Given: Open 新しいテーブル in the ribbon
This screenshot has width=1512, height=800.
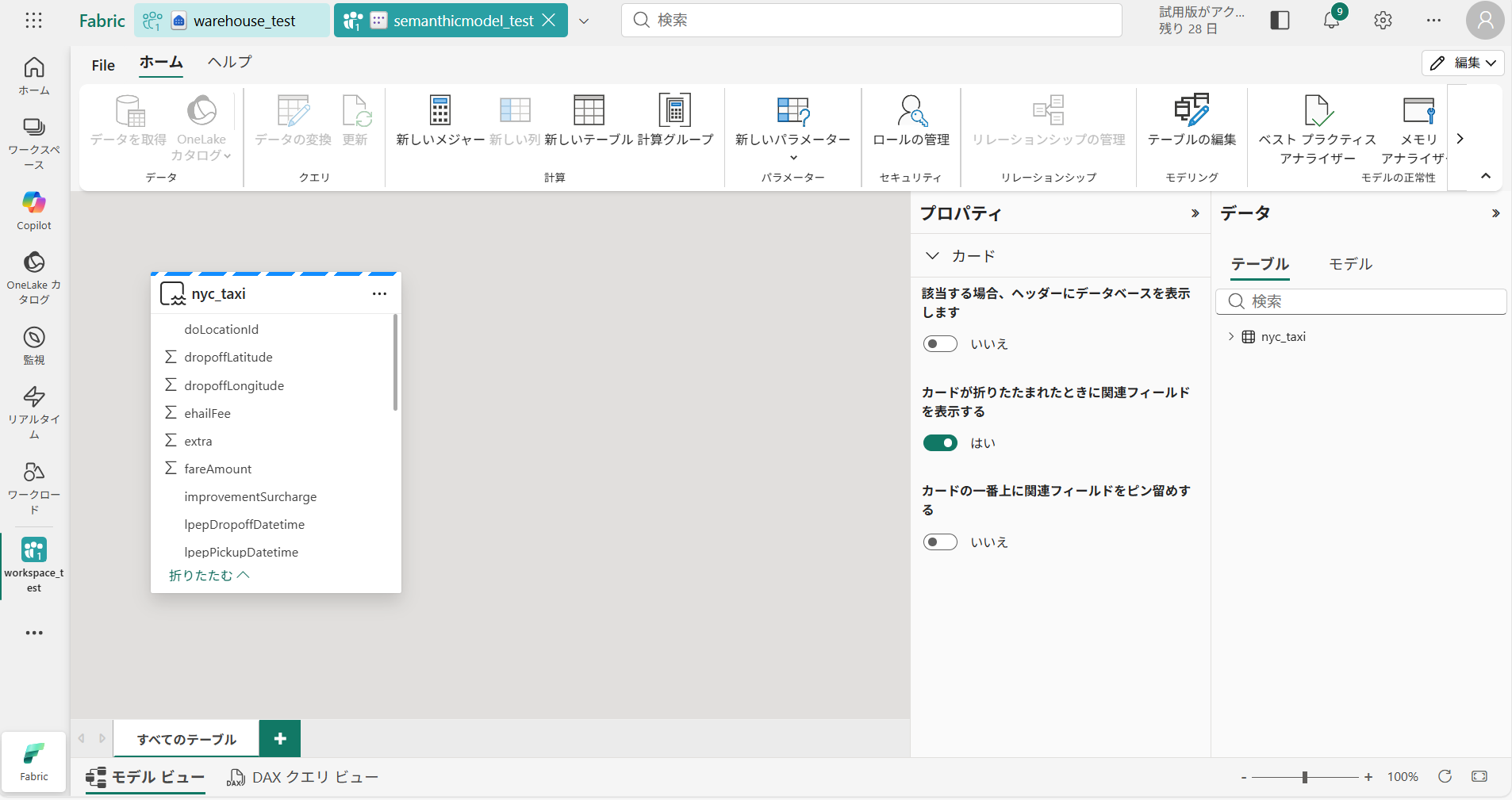Looking at the screenshot, I should (589, 111).
